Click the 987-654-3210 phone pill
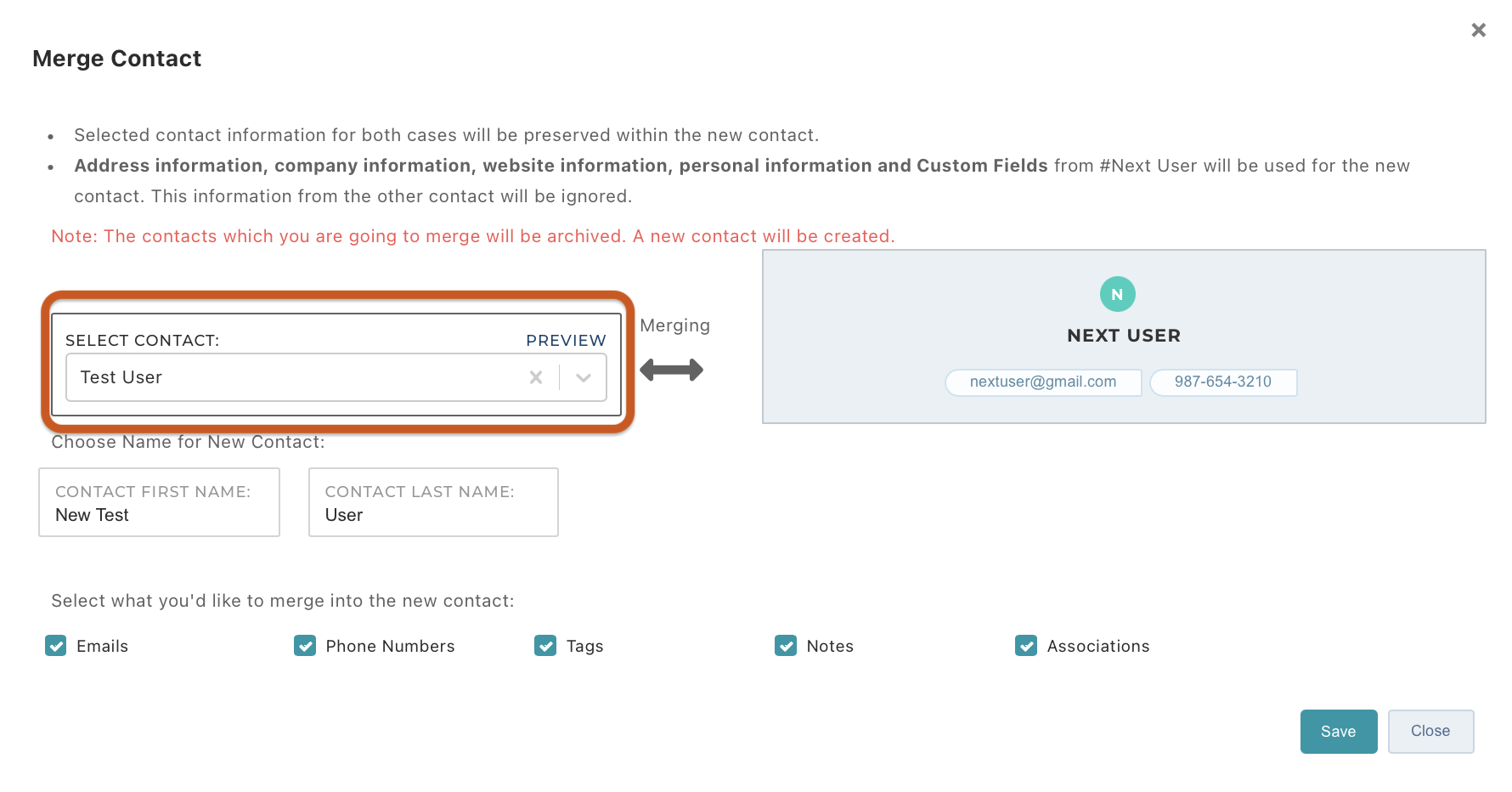Image resolution: width=1512 pixels, height=792 pixels. (x=1223, y=382)
